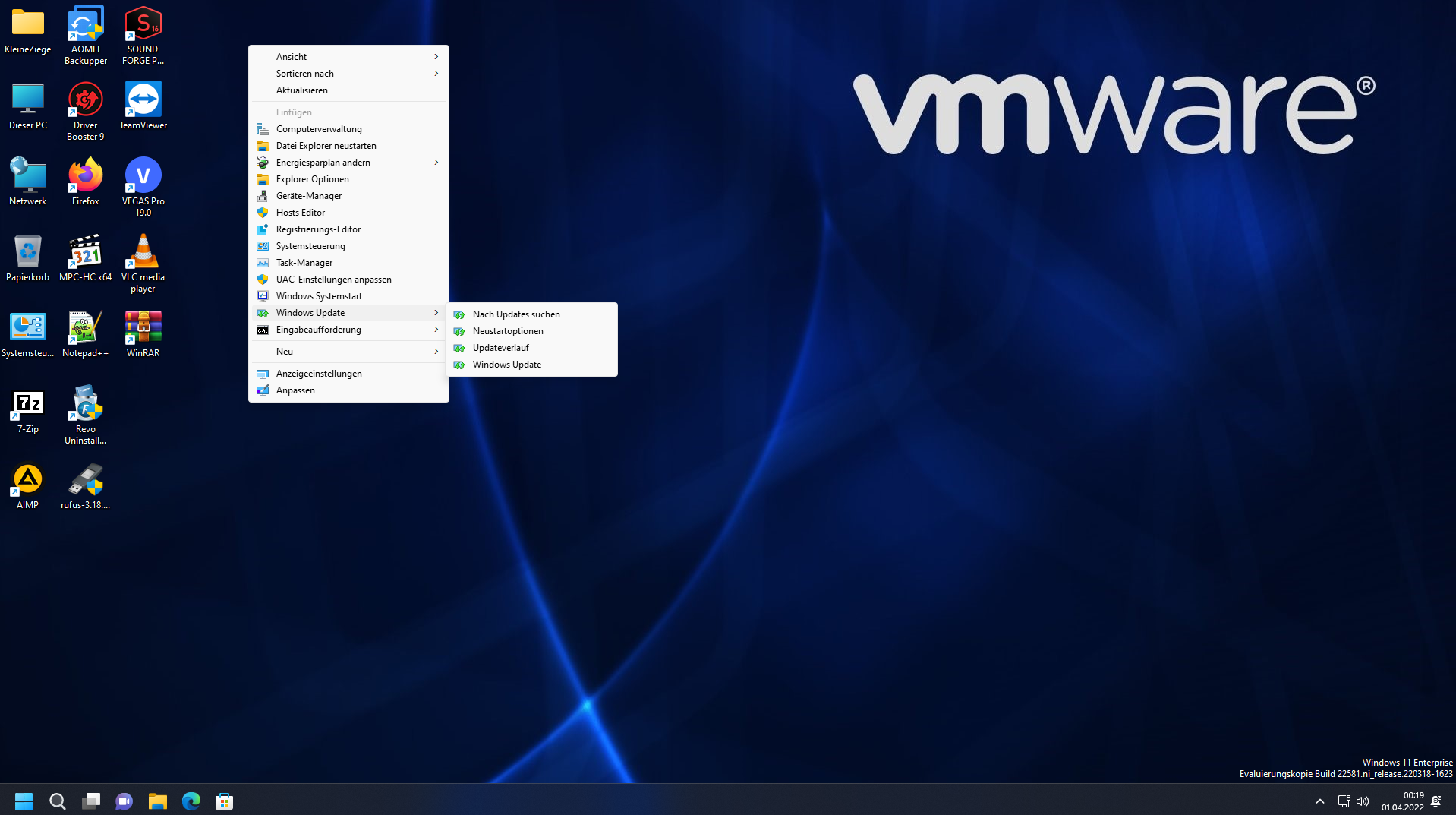
Task: Expand the Ansicht submenu
Action: (348, 57)
